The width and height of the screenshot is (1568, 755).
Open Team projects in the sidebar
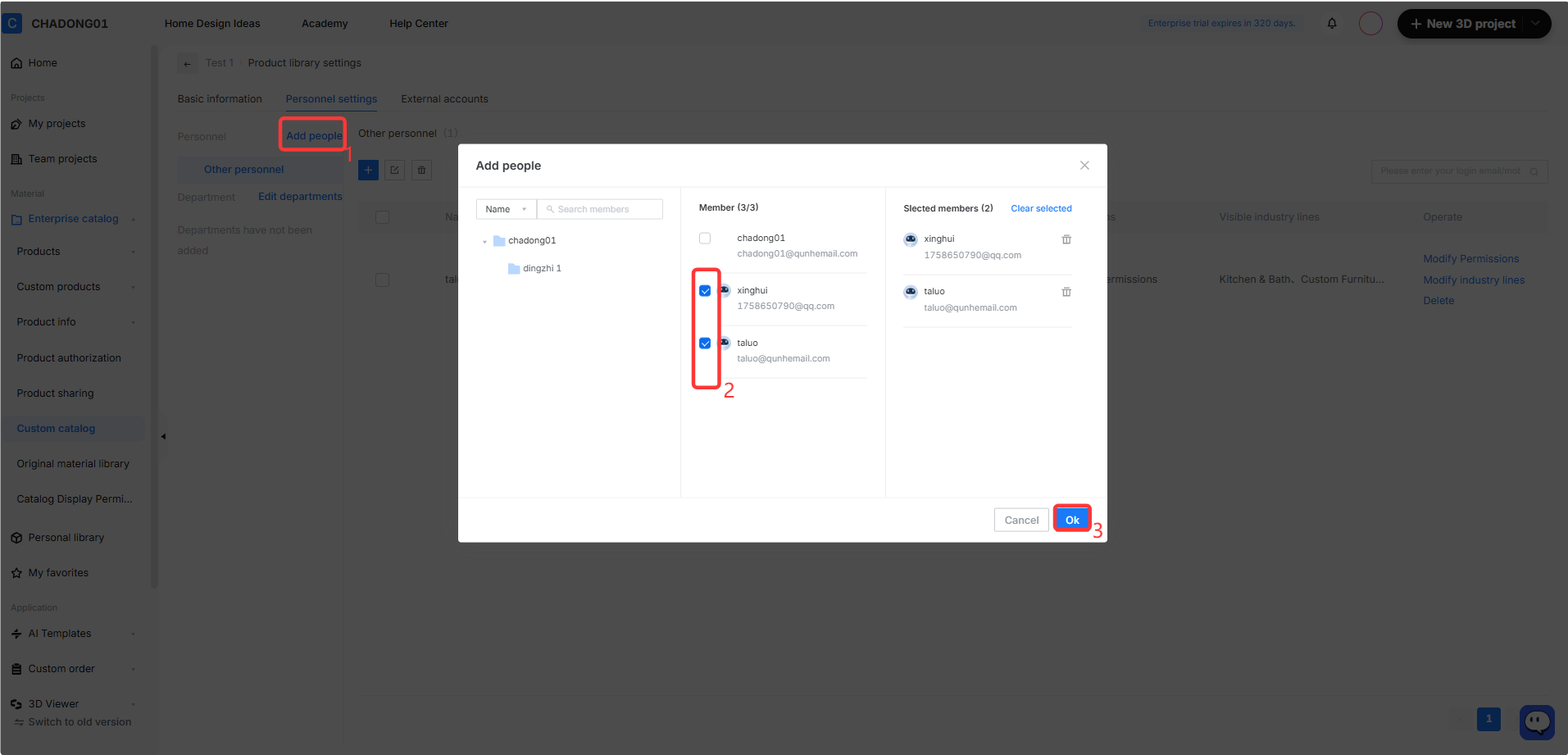point(62,159)
